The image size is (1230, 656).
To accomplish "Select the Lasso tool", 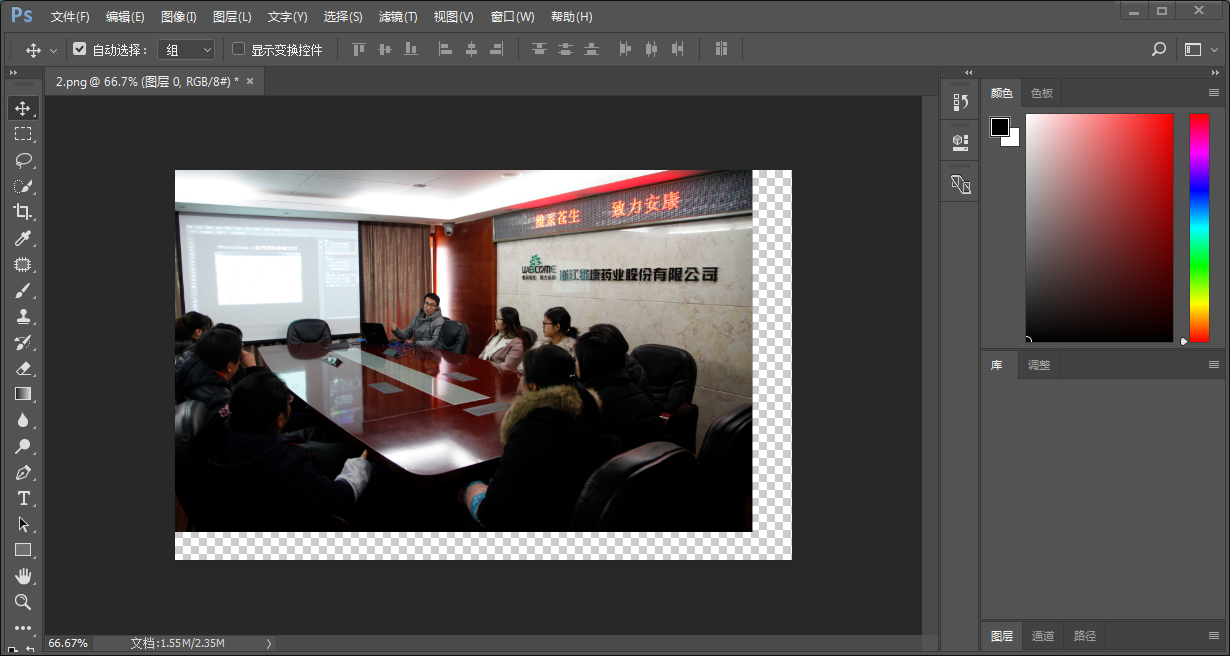I will (x=22, y=160).
